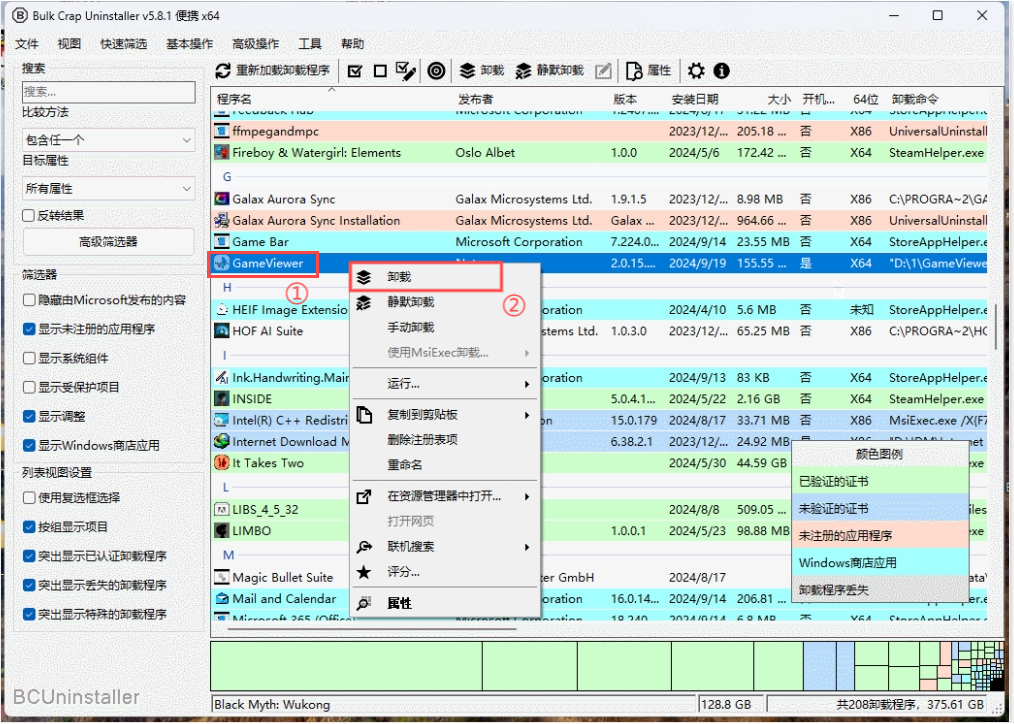Click the Bulk Crap Uninstaller title bar logo
1014x724 pixels.
point(19,15)
